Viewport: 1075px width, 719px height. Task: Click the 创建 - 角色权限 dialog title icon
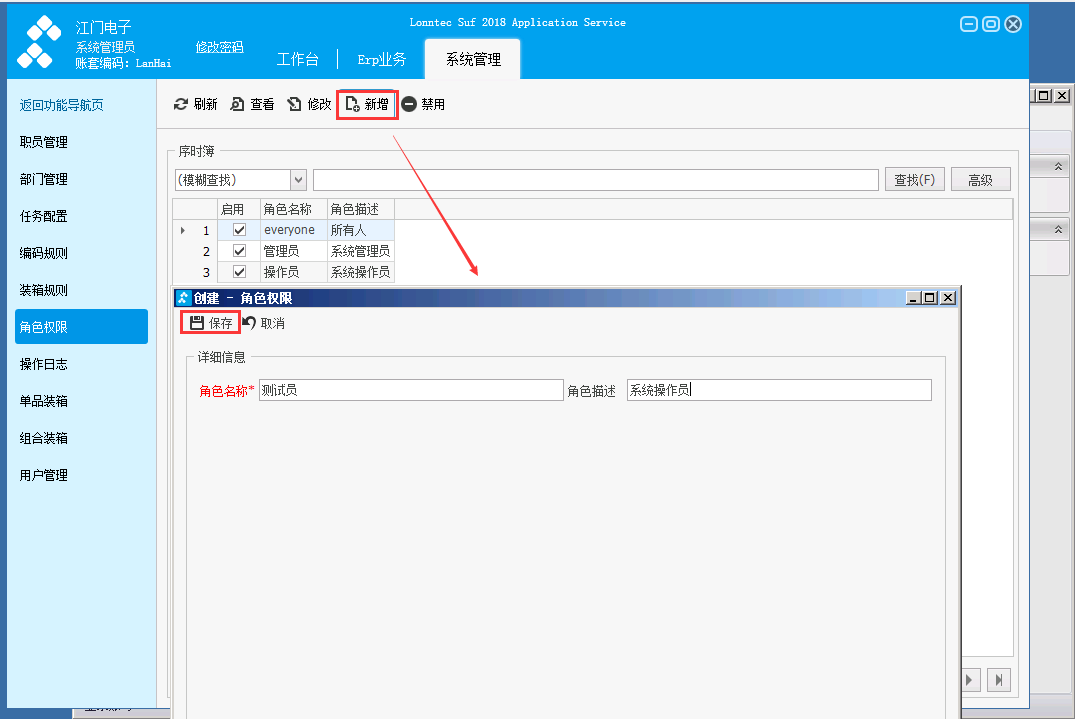tap(182, 298)
